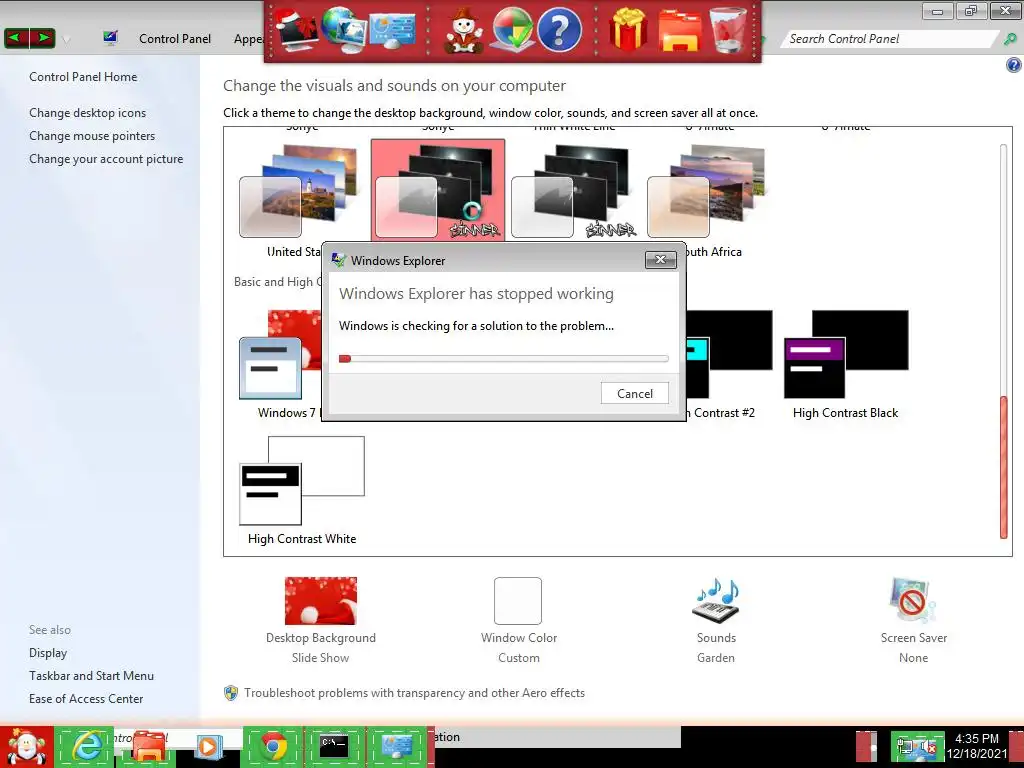The image size is (1024, 768).
Task: Click Change your account picture link
Action: pos(106,159)
